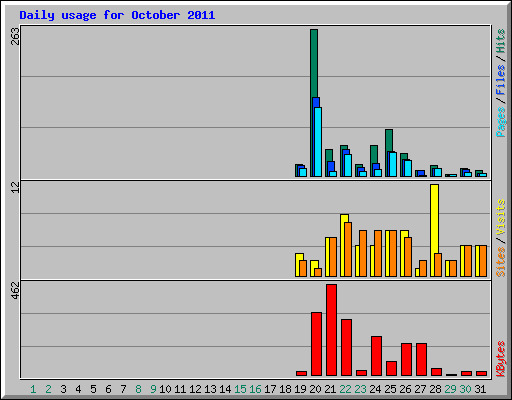Click day 5 on the x-axis
Viewport: 512px width, 400px height.
pyautogui.click(x=93, y=389)
